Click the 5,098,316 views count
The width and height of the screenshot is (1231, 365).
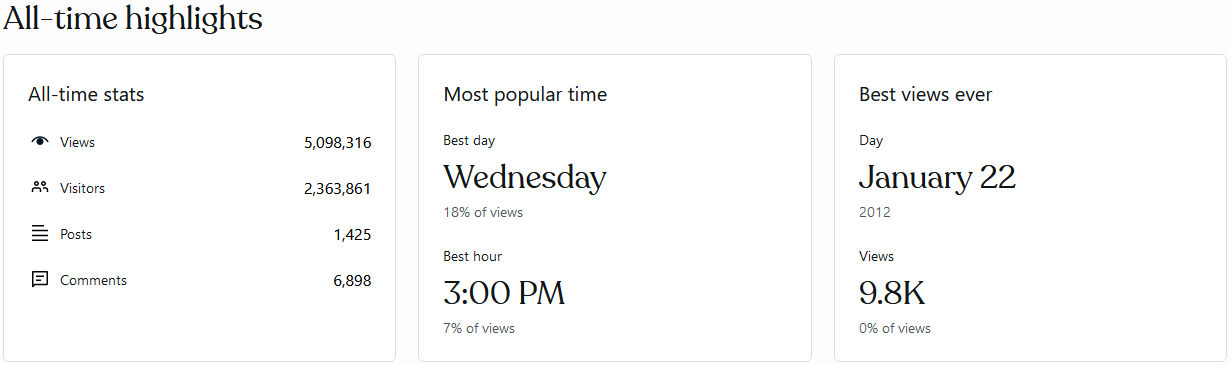point(338,143)
